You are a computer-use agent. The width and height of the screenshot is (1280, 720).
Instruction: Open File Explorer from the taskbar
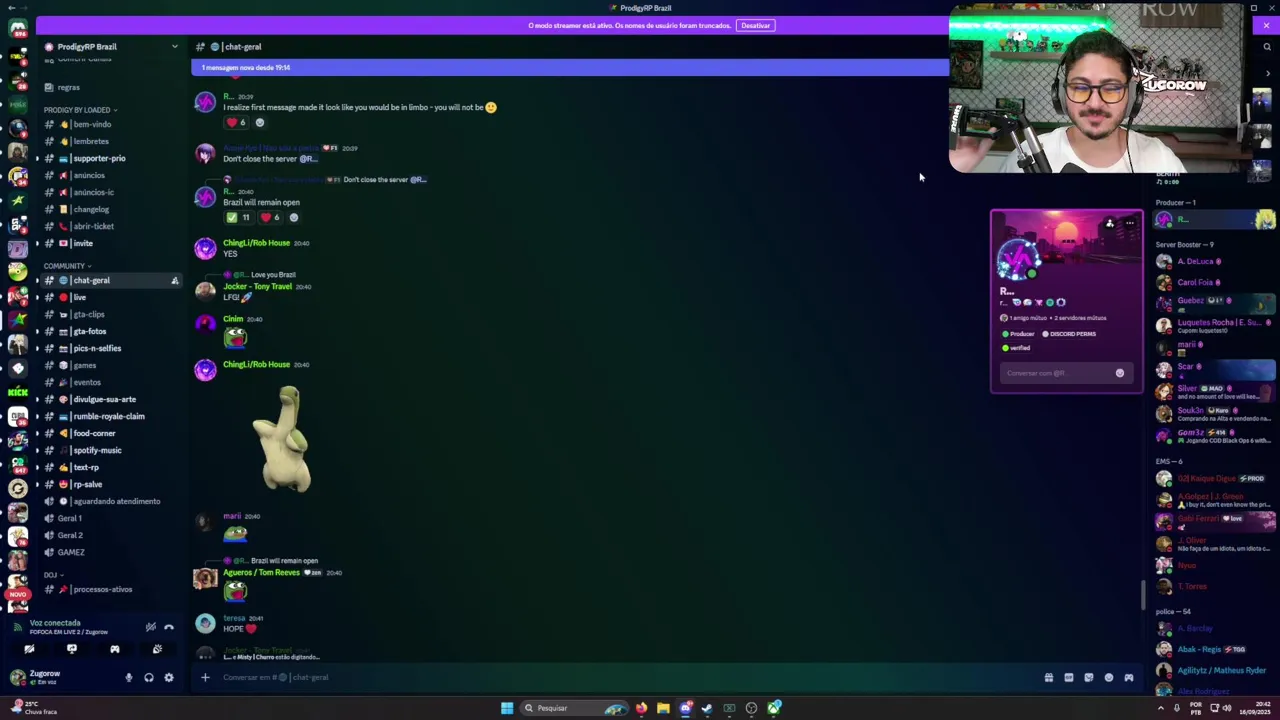(663, 708)
